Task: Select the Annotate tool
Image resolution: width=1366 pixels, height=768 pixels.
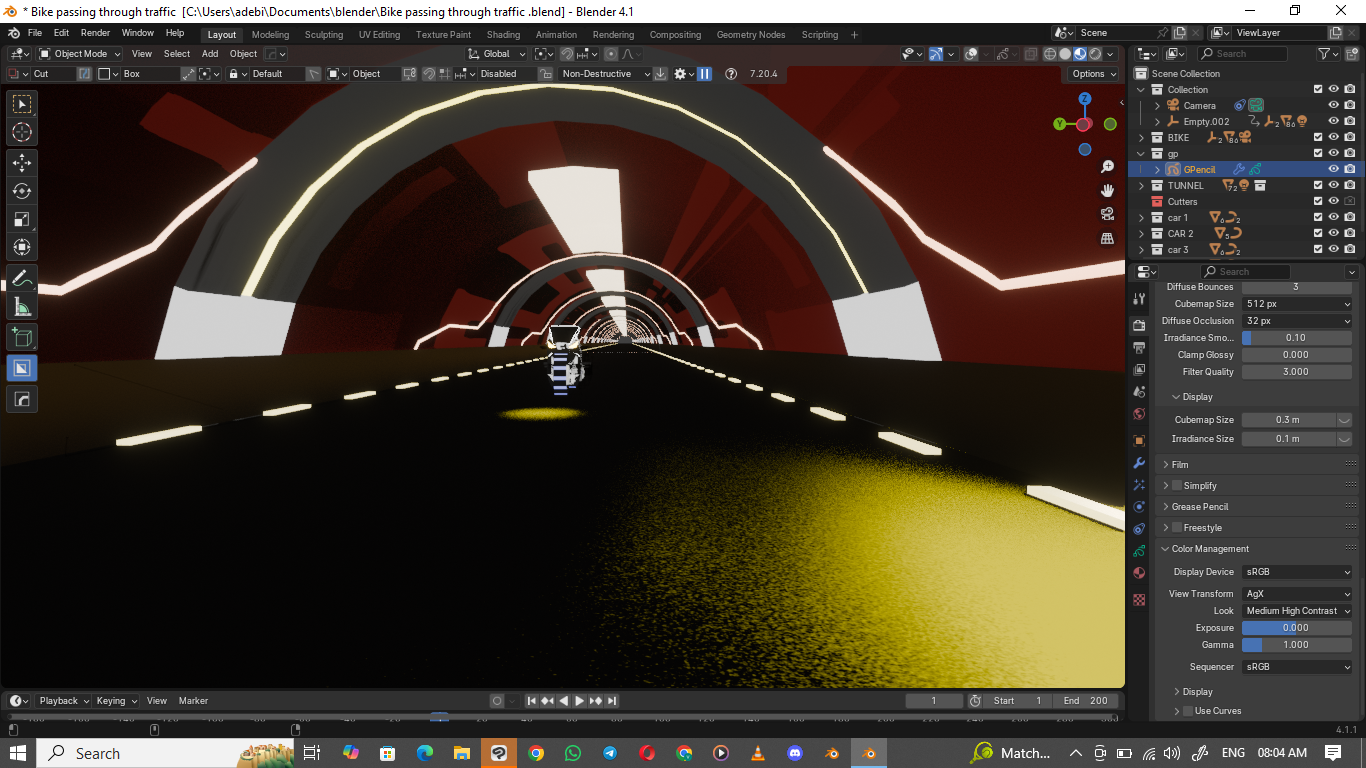Action: click(22, 279)
